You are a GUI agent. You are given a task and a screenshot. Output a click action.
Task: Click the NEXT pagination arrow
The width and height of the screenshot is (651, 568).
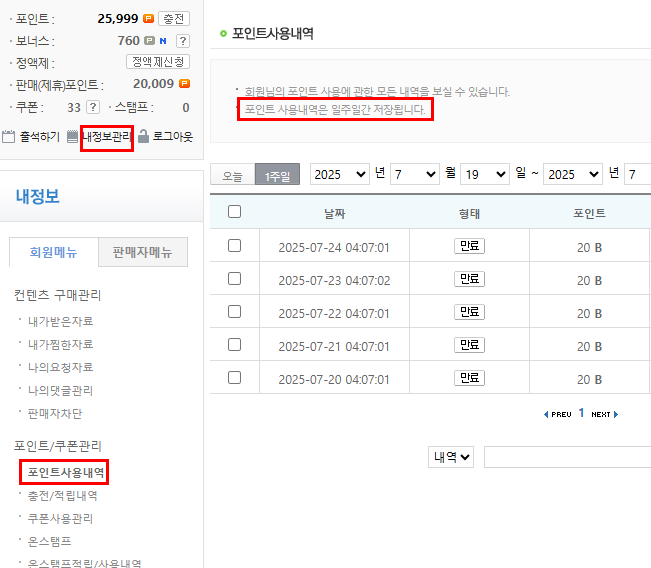(x=605, y=414)
